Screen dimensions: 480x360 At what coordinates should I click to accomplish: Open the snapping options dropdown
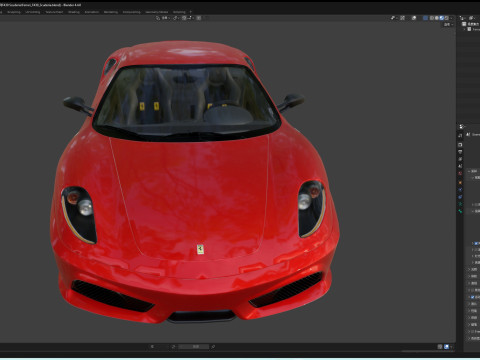[190, 18]
